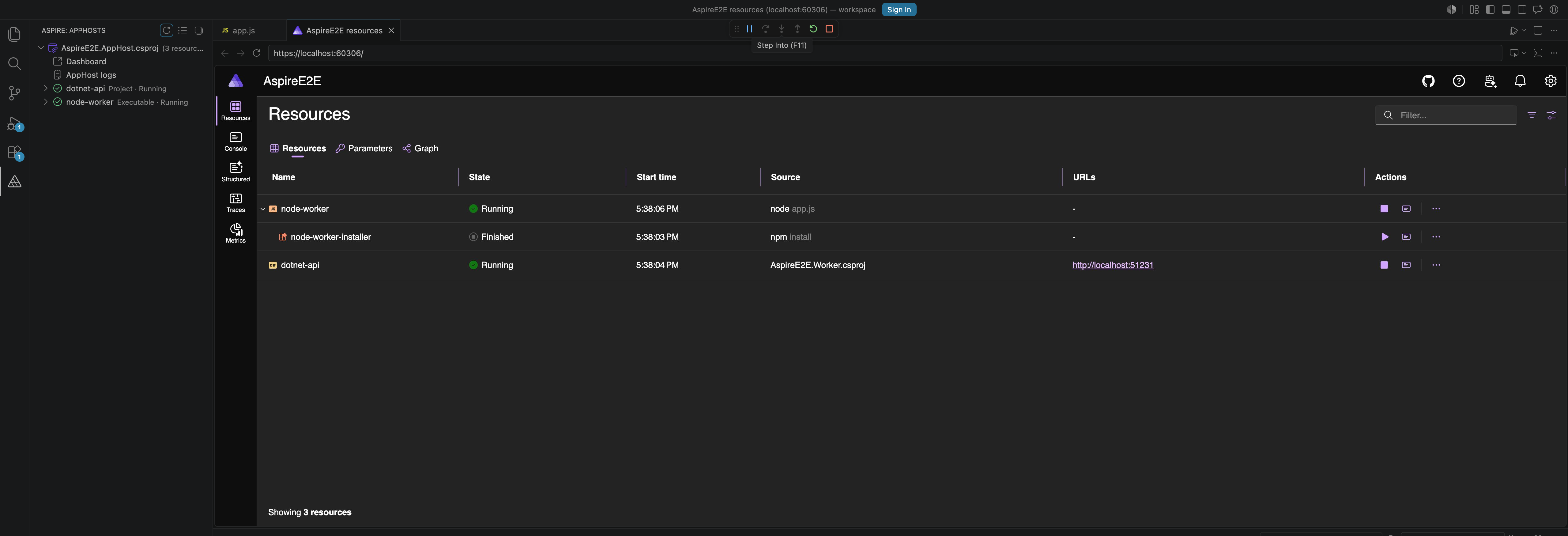The height and width of the screenshot is (536, 1568).
Task: Select the Graph tab
Action: (420, 148)
